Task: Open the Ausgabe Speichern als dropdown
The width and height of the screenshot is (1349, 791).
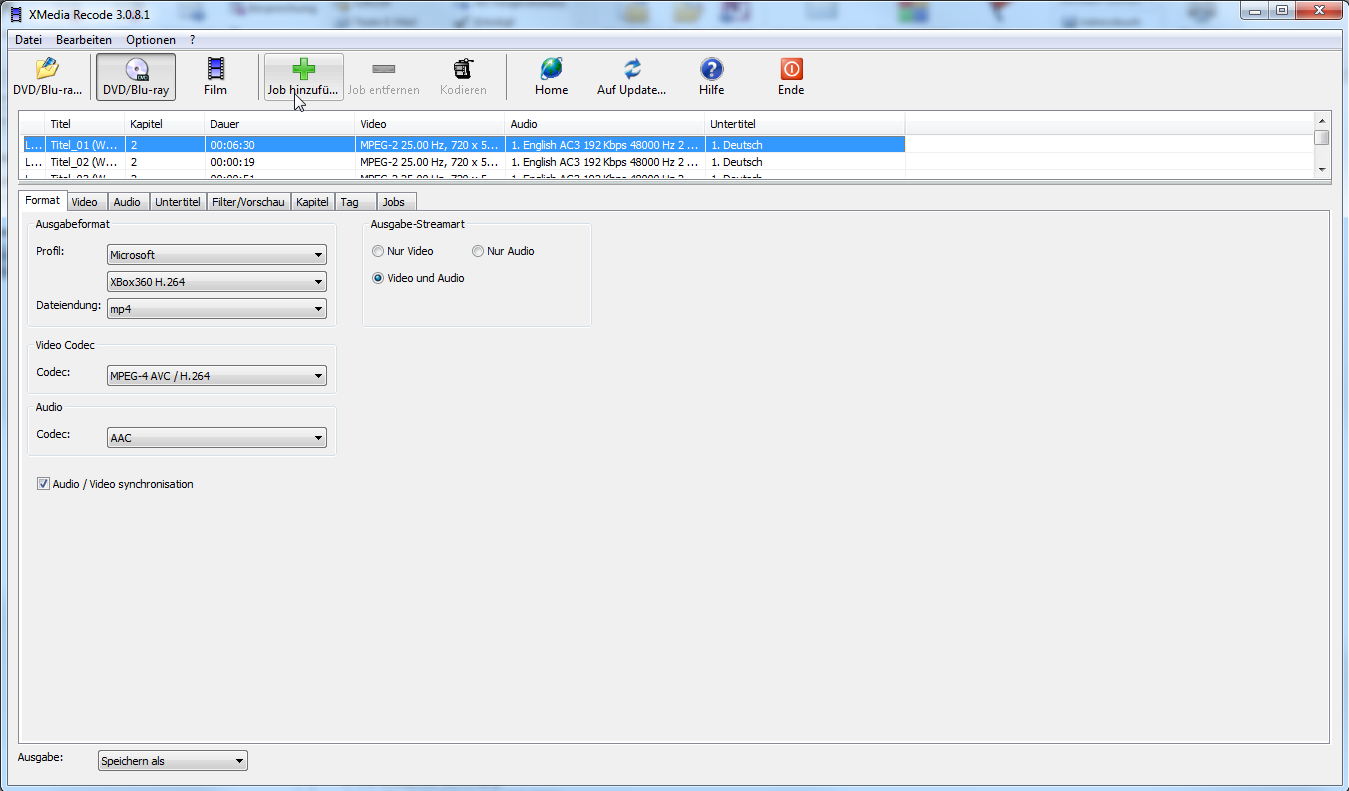Action: pyautogui.click(x=172, y=761)
